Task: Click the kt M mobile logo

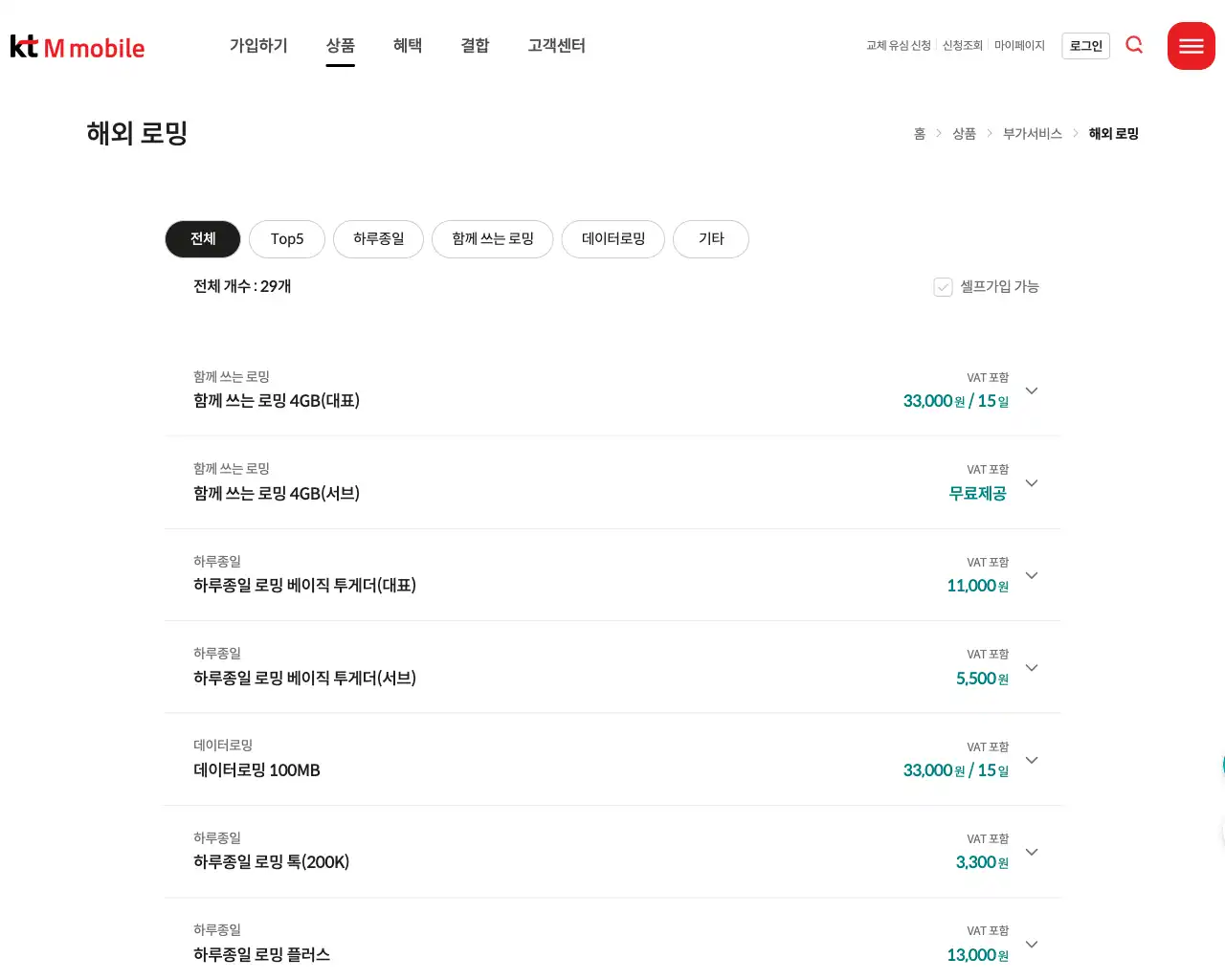Action: (77, 45)
